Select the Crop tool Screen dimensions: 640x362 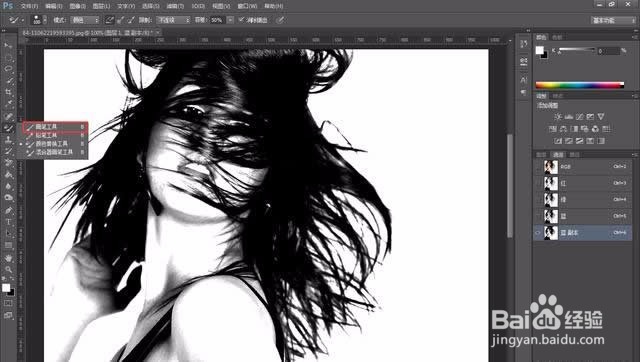coord(8,93)
